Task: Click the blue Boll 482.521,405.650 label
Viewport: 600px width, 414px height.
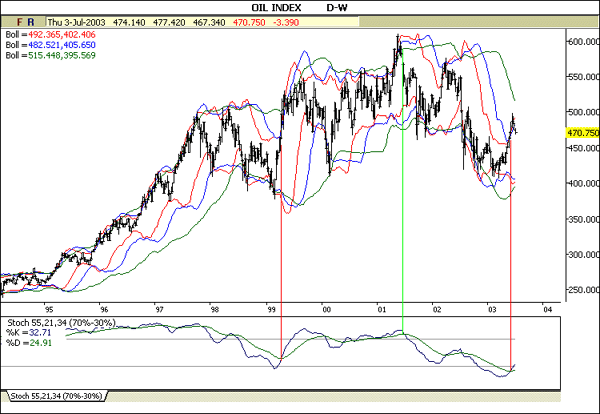Action: [x=50, y=45]
